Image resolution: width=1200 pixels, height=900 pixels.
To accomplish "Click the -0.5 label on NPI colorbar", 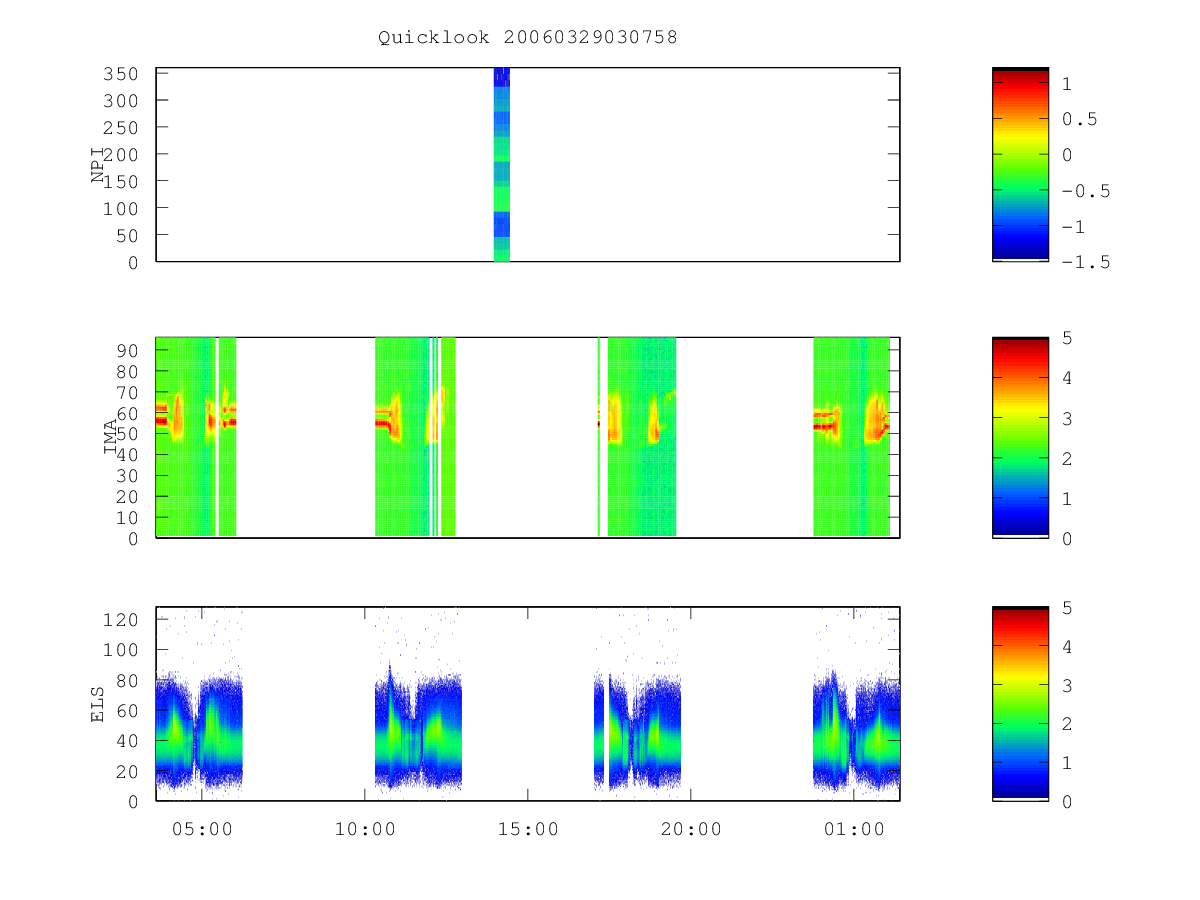I will pos(1086,190).
